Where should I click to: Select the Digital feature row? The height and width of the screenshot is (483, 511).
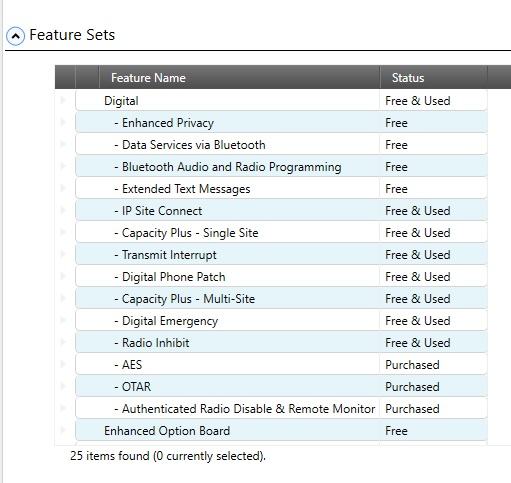point(282,100)
